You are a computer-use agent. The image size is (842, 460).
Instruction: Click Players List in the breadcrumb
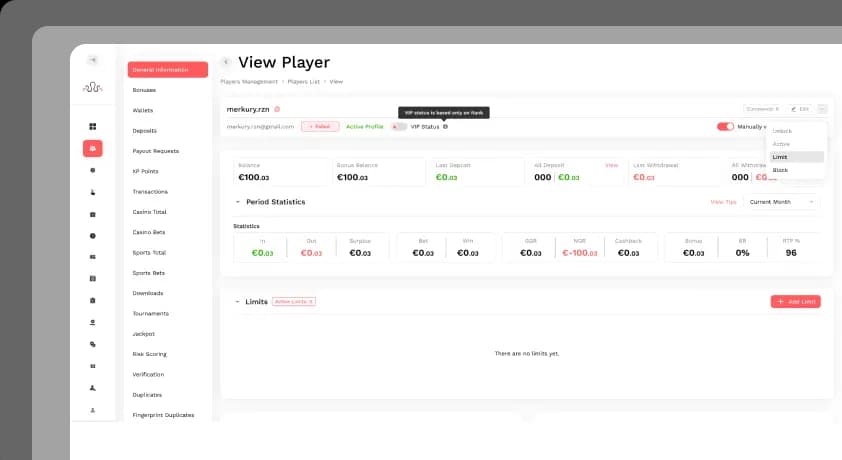[303, 82]
